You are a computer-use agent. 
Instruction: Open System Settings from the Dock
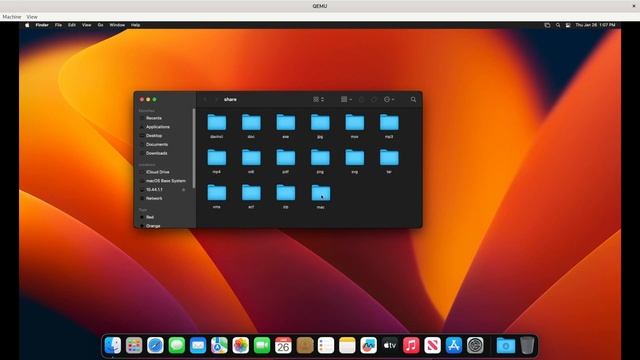[475, 345]
